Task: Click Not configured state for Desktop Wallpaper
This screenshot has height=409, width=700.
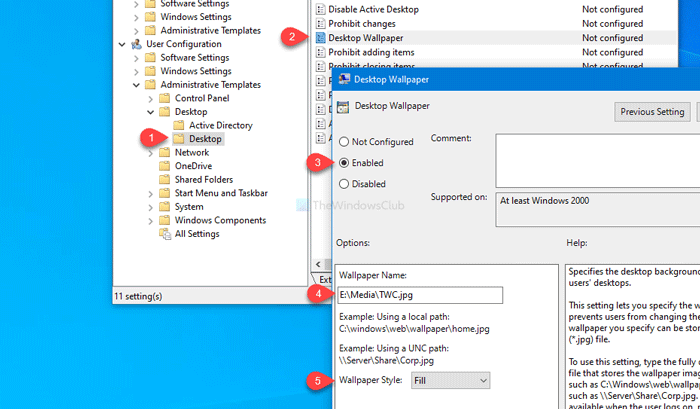Action: tap(612, 38)
